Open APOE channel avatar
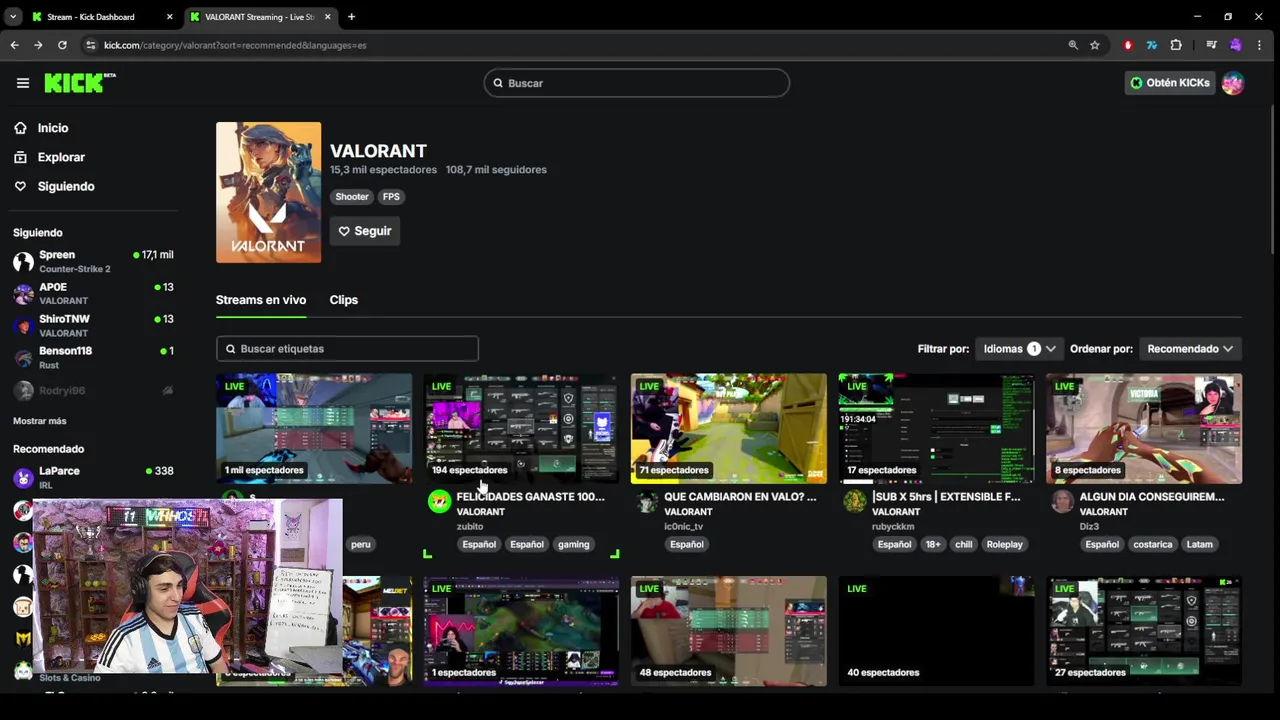This screenshot has height=720, width=1280. pos(23,294)
